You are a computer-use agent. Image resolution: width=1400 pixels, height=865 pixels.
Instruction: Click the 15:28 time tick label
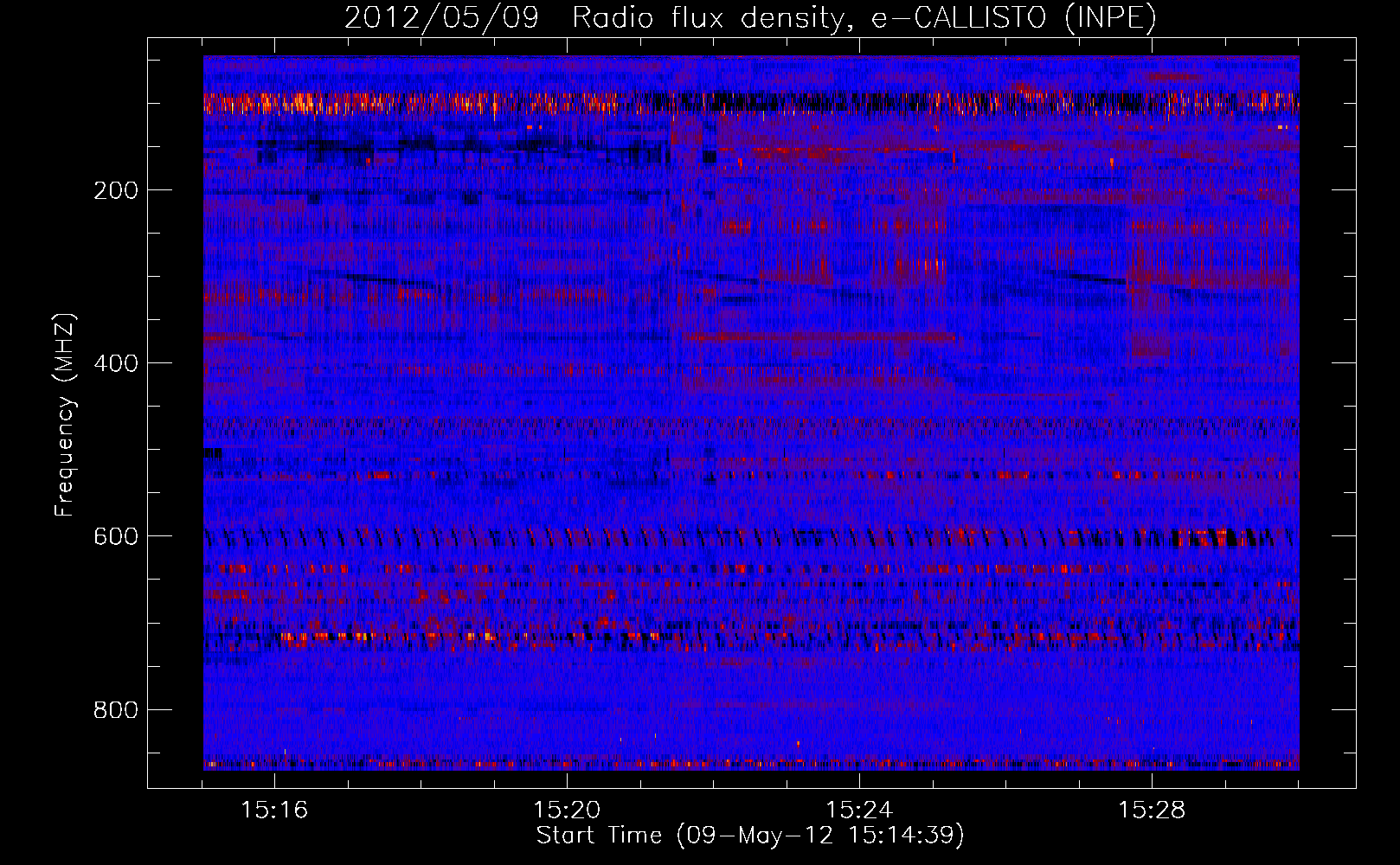pos(1152,811)
